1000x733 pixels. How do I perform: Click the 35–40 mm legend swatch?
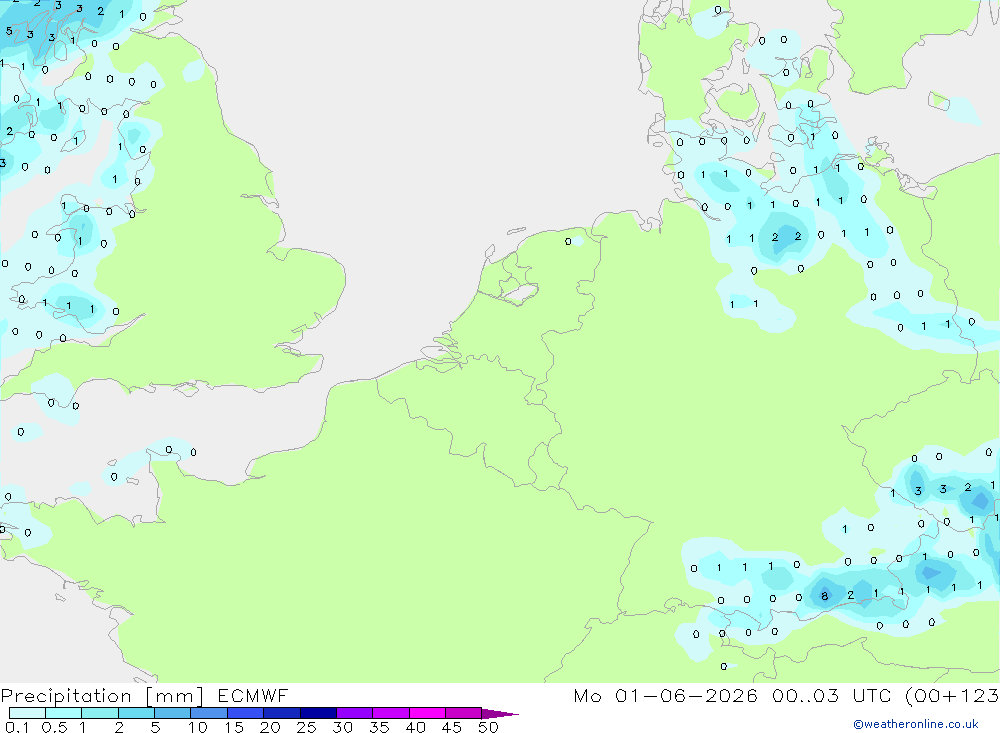pyautogui.click(x=390, y=713)
